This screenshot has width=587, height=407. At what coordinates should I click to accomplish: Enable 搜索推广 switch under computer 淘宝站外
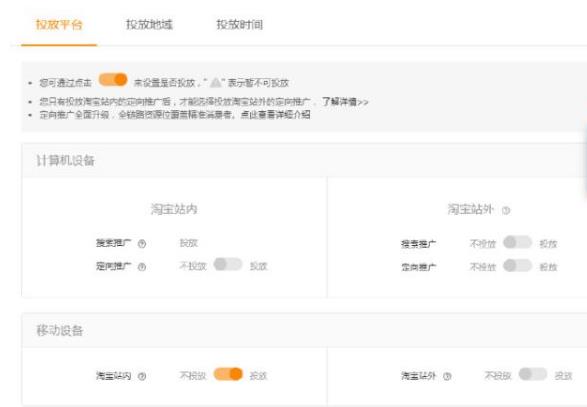[x=517, y=242]
